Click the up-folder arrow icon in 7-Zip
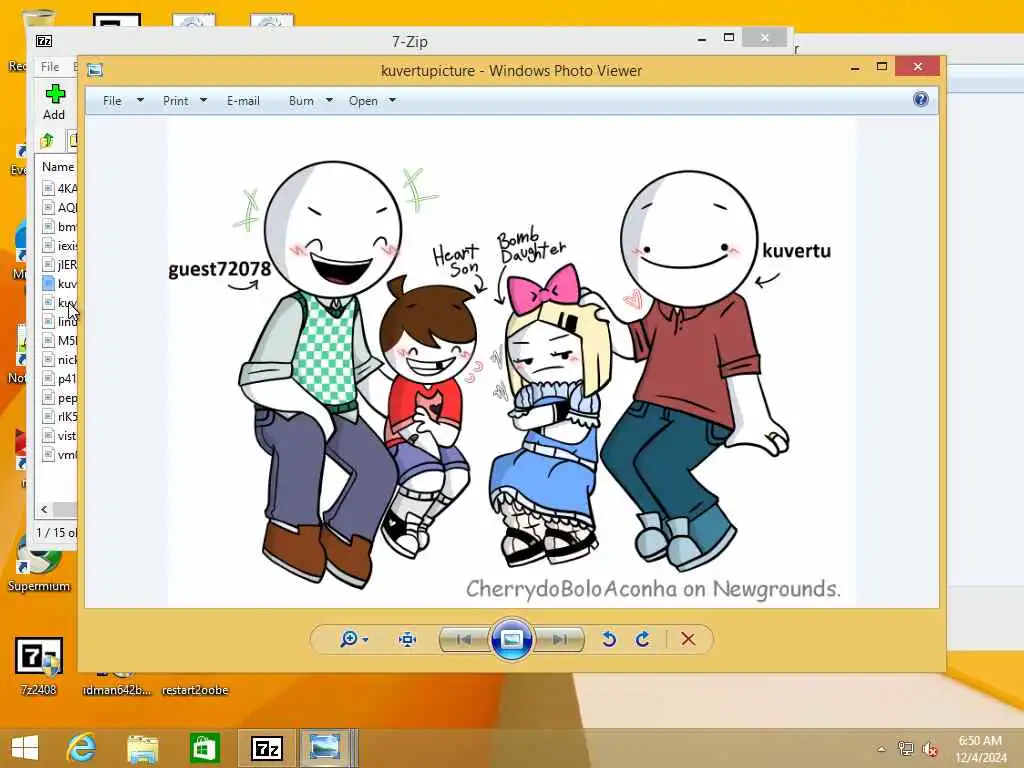 pos(47,140)
